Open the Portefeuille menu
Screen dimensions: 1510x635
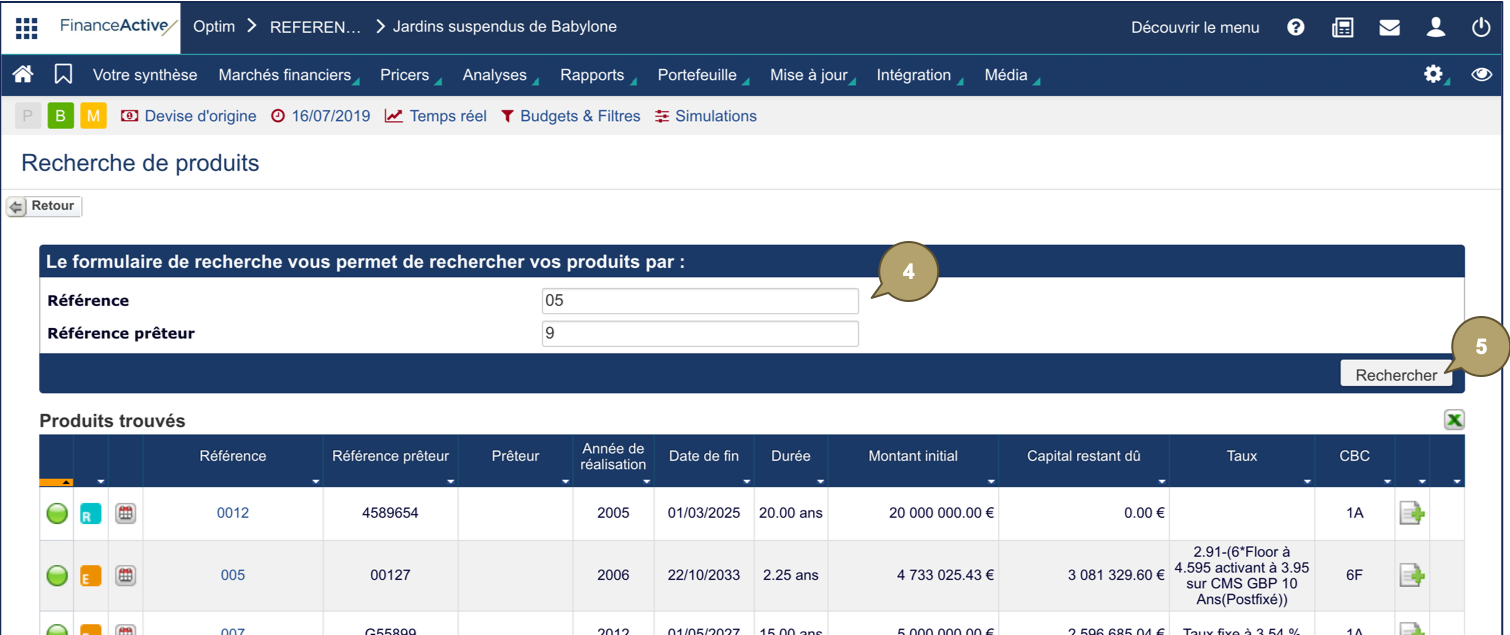pyautogui.click(x=697, y=74)
